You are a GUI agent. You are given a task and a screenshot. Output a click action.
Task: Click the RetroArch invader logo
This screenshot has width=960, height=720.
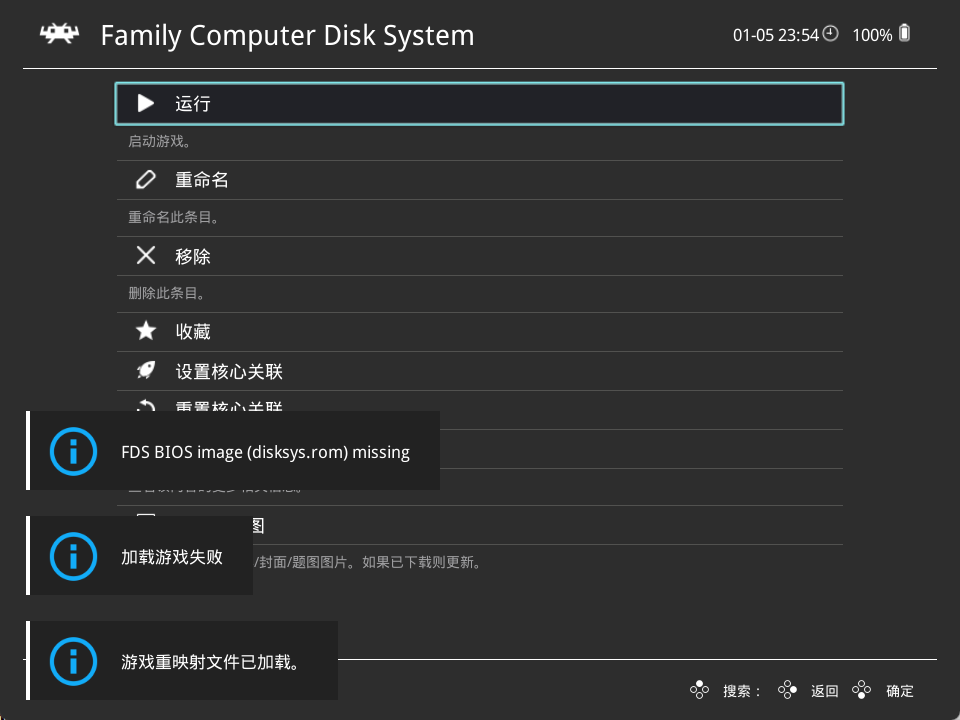(60, 35)
